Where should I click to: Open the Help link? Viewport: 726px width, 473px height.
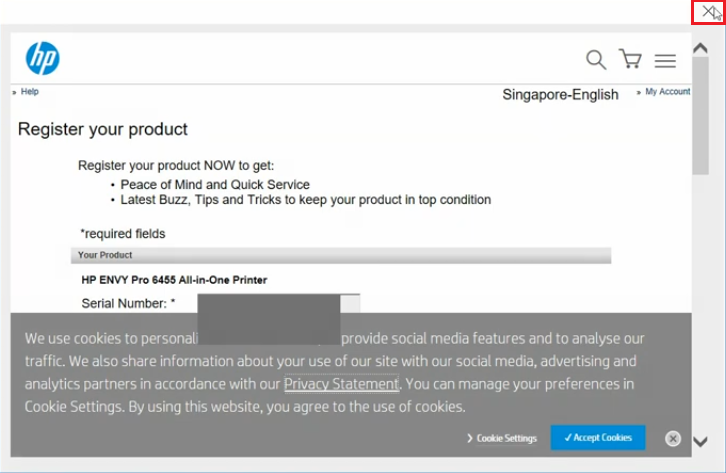click(x=29, y=92)
